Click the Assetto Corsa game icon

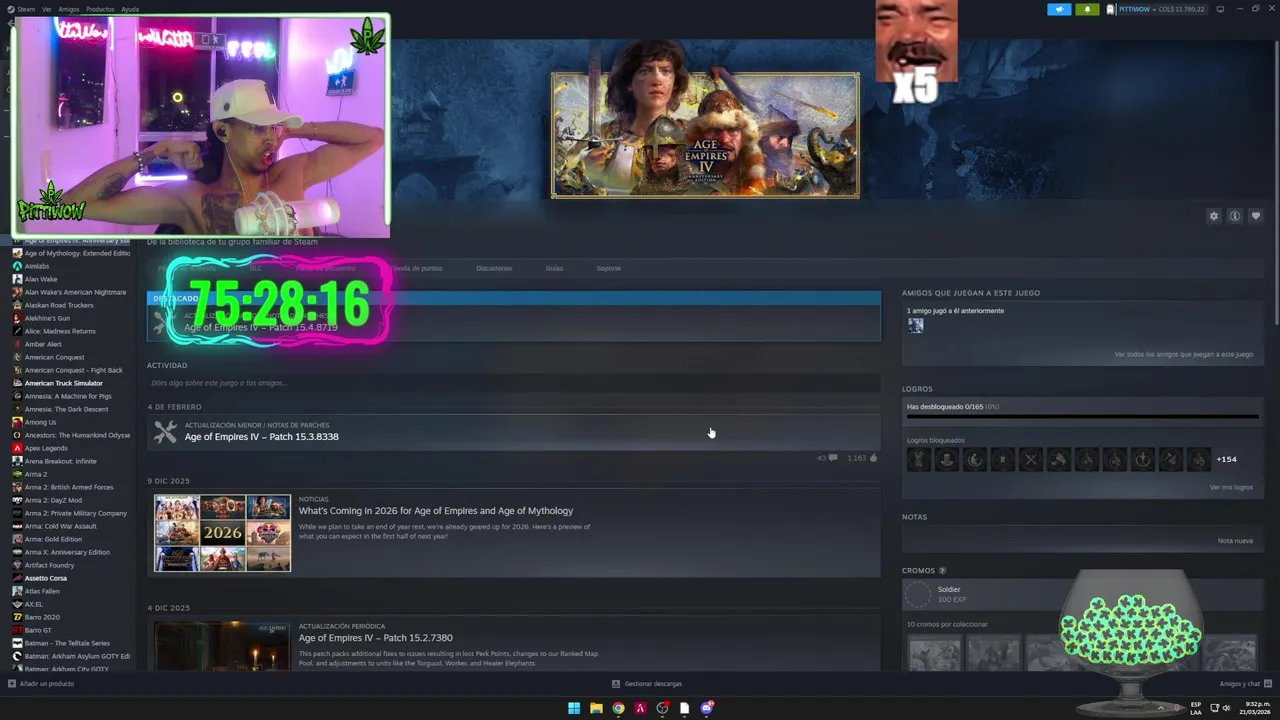(x=17, y=578)
